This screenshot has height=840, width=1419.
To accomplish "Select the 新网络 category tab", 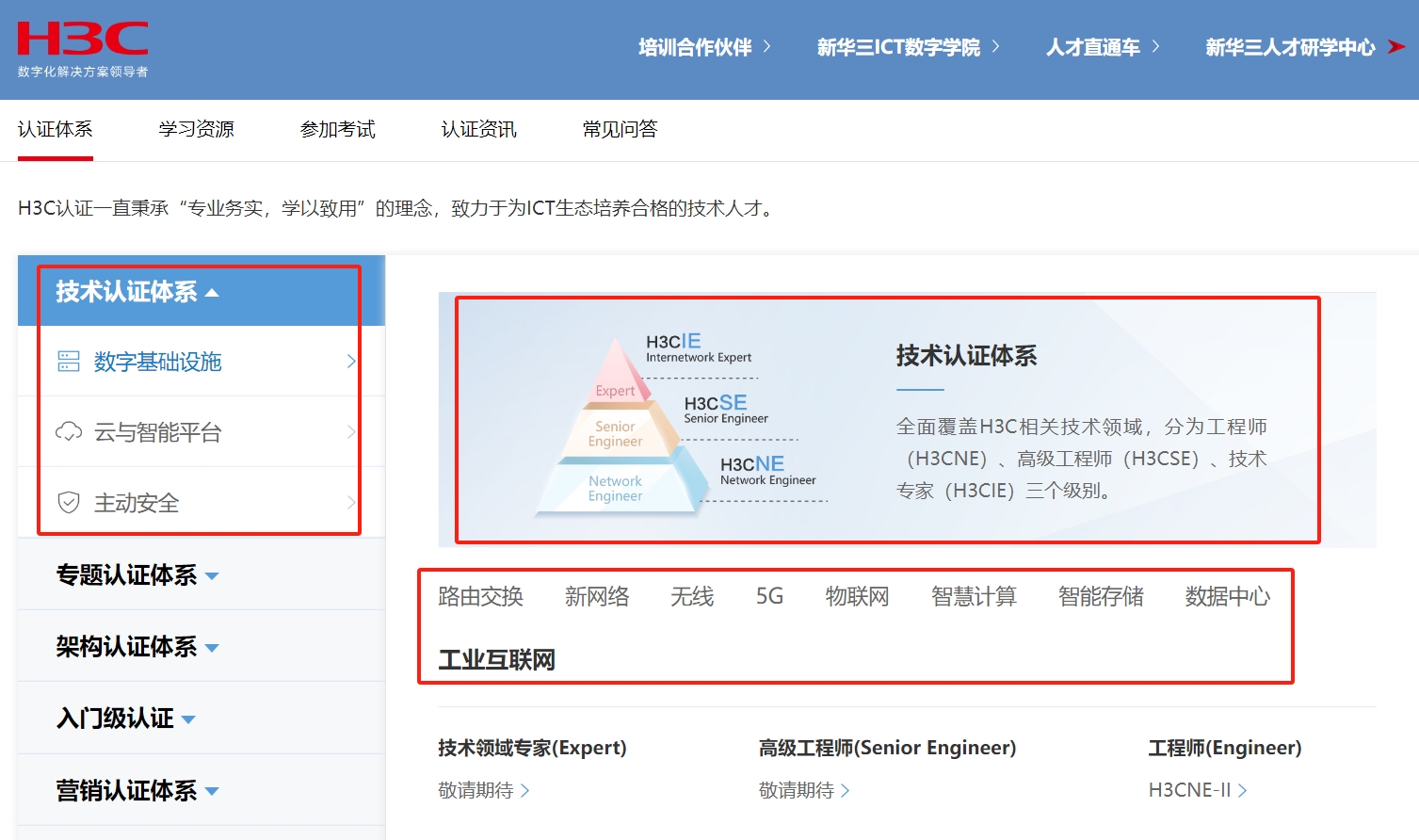I will point(597,596).
